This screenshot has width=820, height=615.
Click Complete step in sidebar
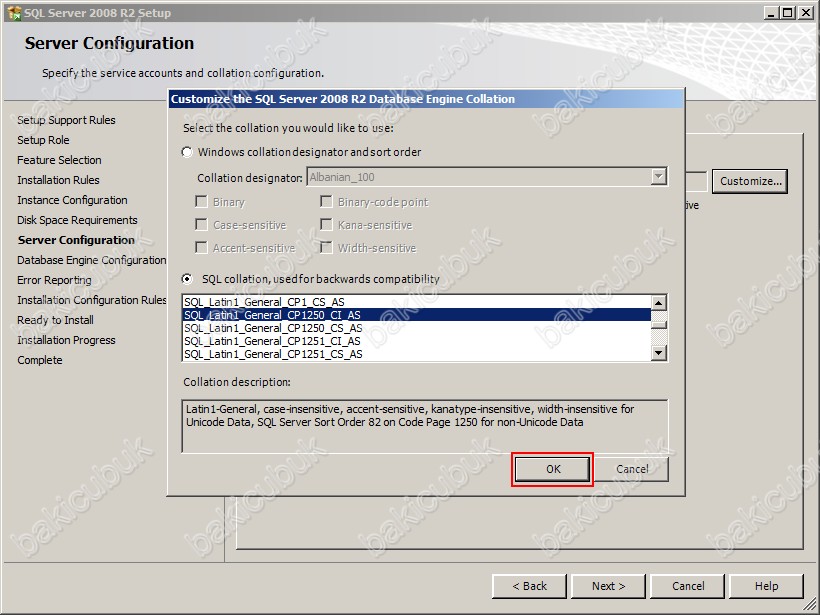click(x=40, y=360)
